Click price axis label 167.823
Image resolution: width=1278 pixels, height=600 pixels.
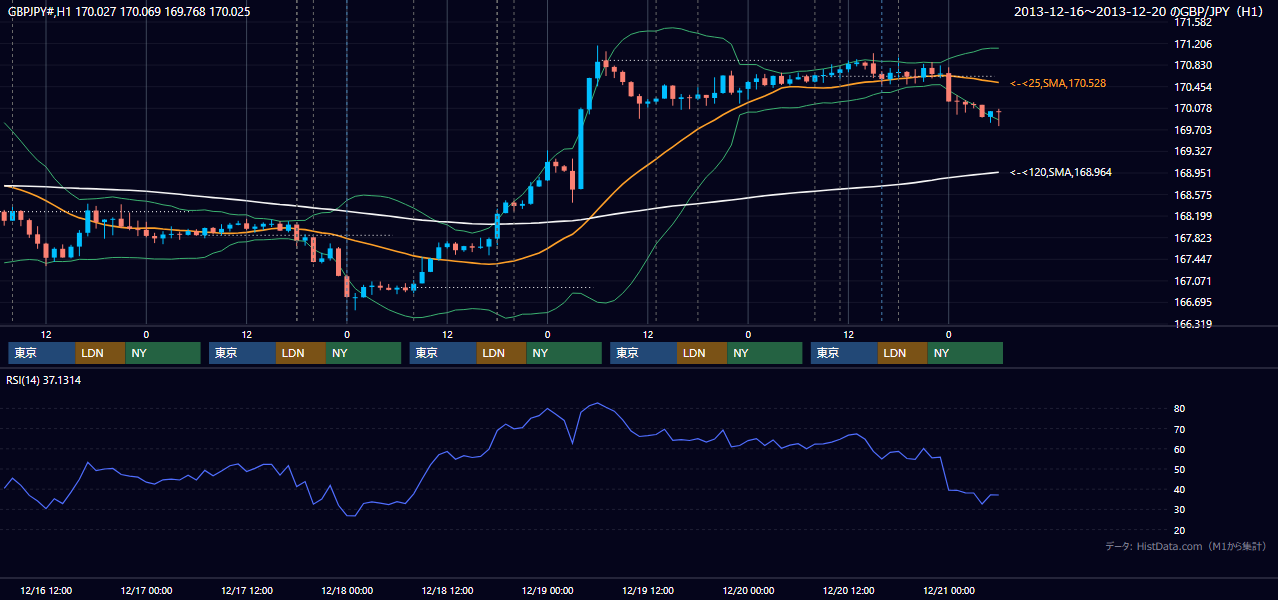point(1193,238)
